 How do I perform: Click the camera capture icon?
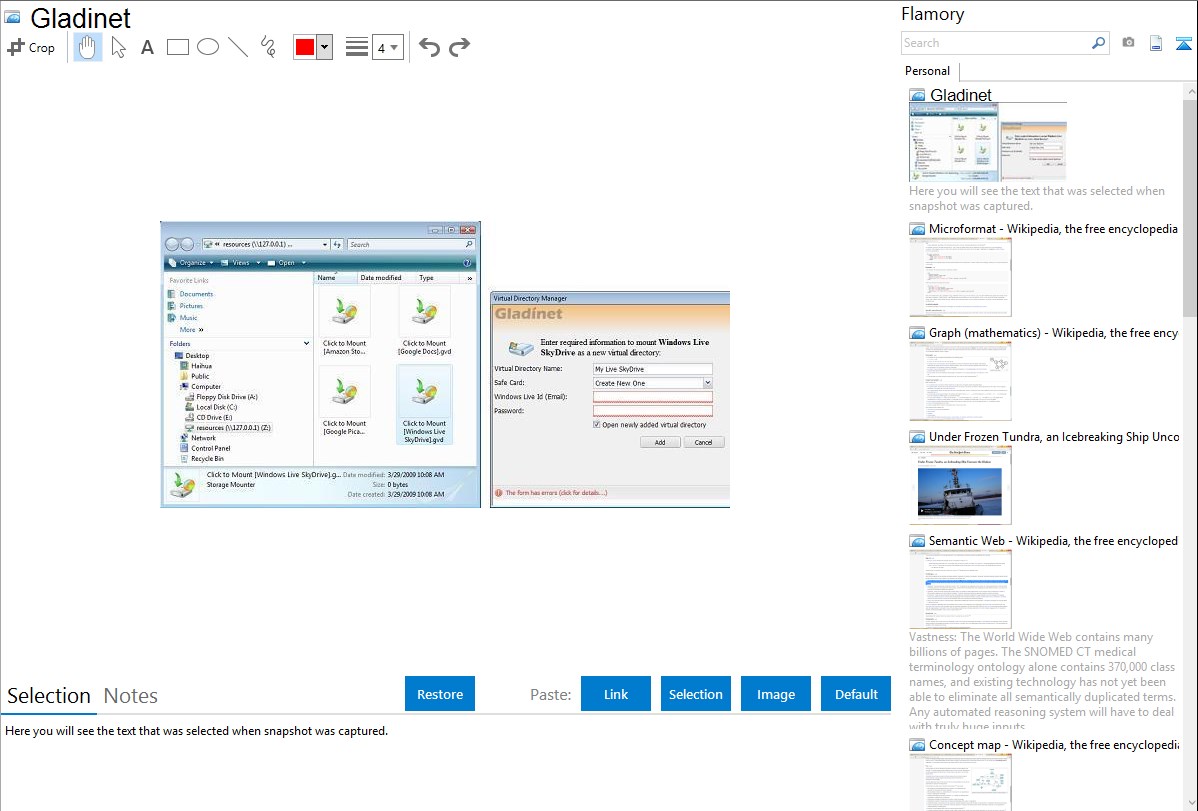pyautogui.click(x=1128, y=43)
